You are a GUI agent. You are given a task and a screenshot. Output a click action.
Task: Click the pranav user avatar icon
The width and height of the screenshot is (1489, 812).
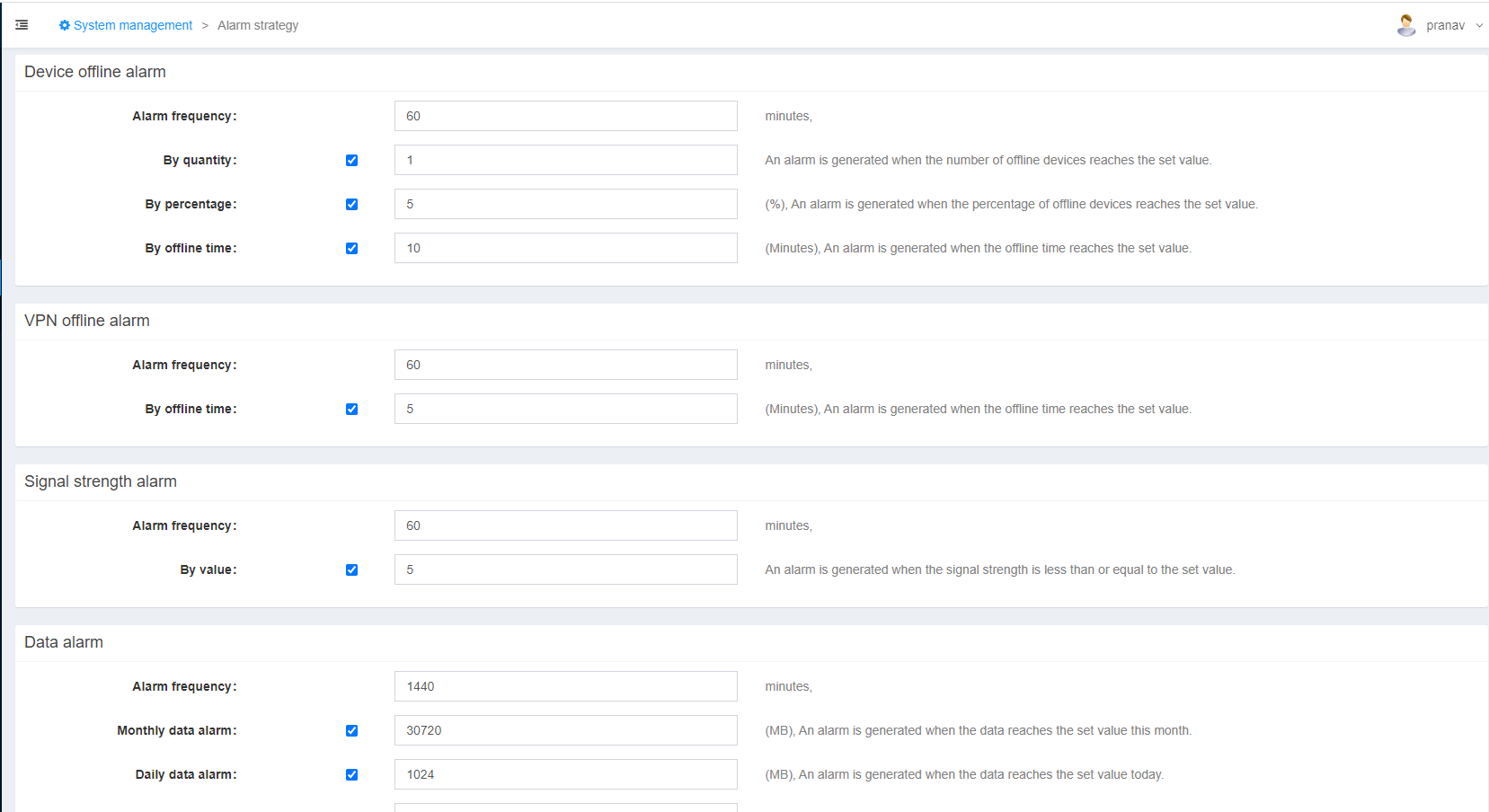[x=1406, y=25]
